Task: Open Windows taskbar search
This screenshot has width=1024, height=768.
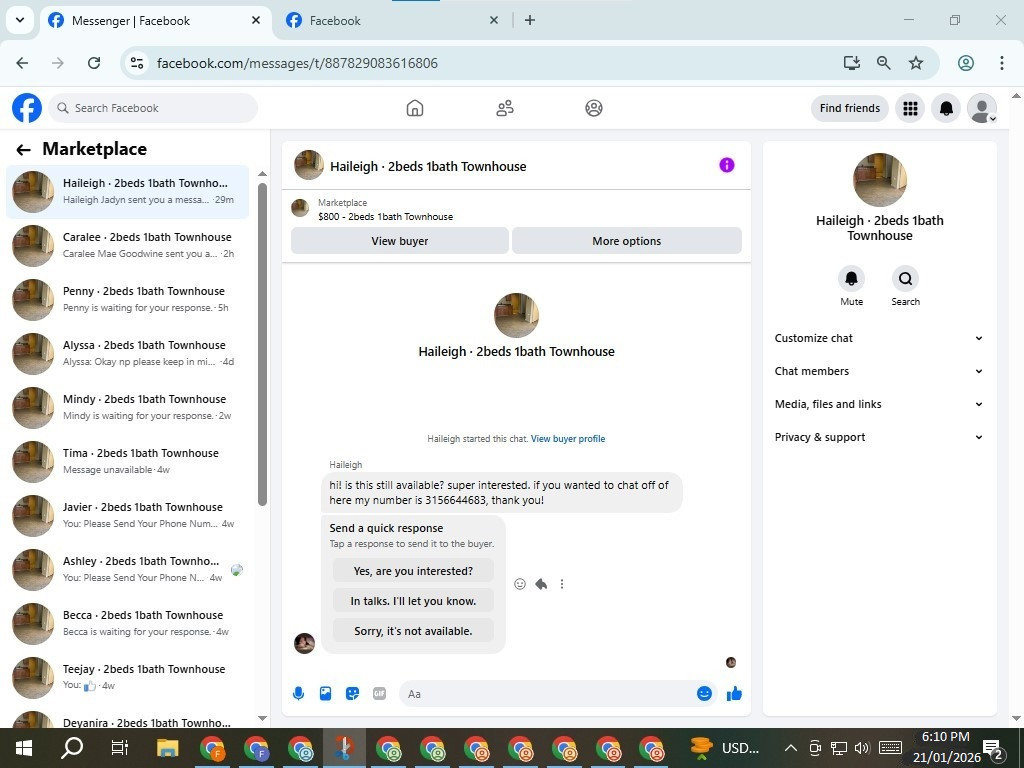Action: (72, 748)
